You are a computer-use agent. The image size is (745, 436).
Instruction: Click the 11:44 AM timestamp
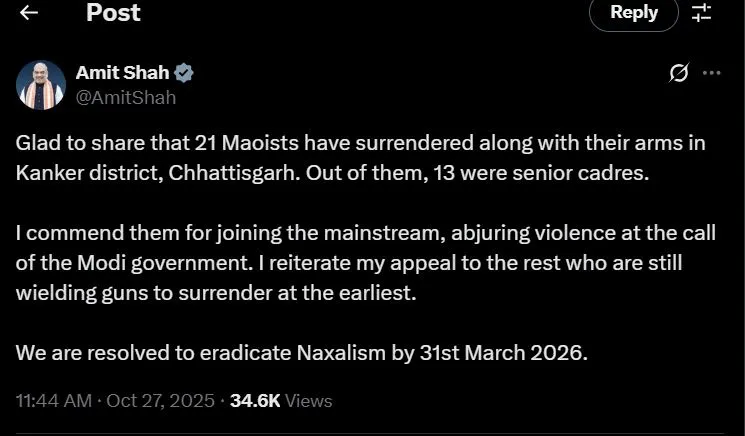53,401
